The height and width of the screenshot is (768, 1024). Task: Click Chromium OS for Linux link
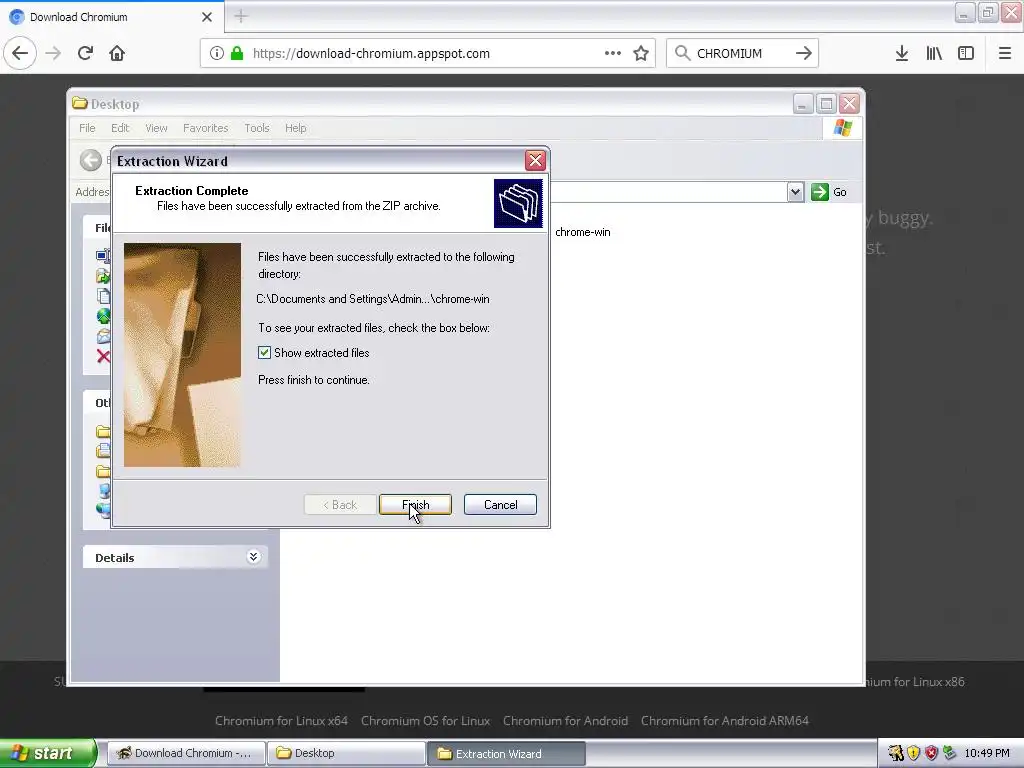click(425, 720)
